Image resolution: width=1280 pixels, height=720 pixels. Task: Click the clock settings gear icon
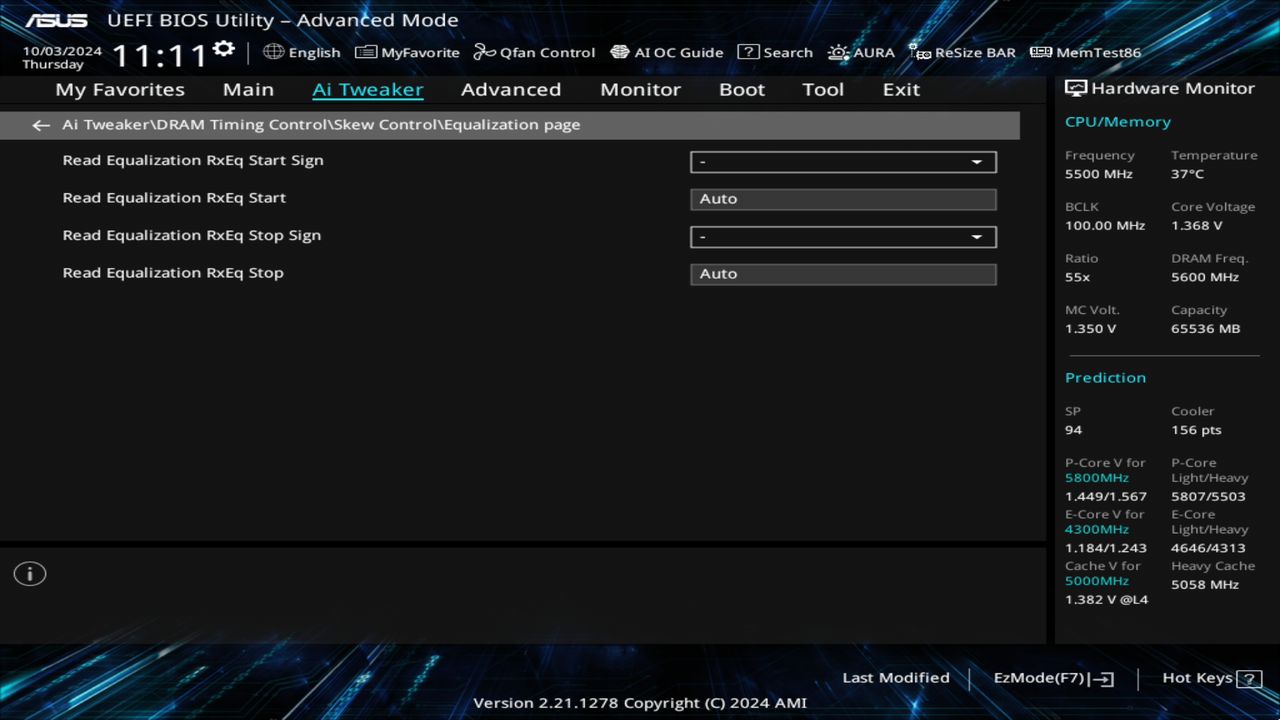point(222,47)
